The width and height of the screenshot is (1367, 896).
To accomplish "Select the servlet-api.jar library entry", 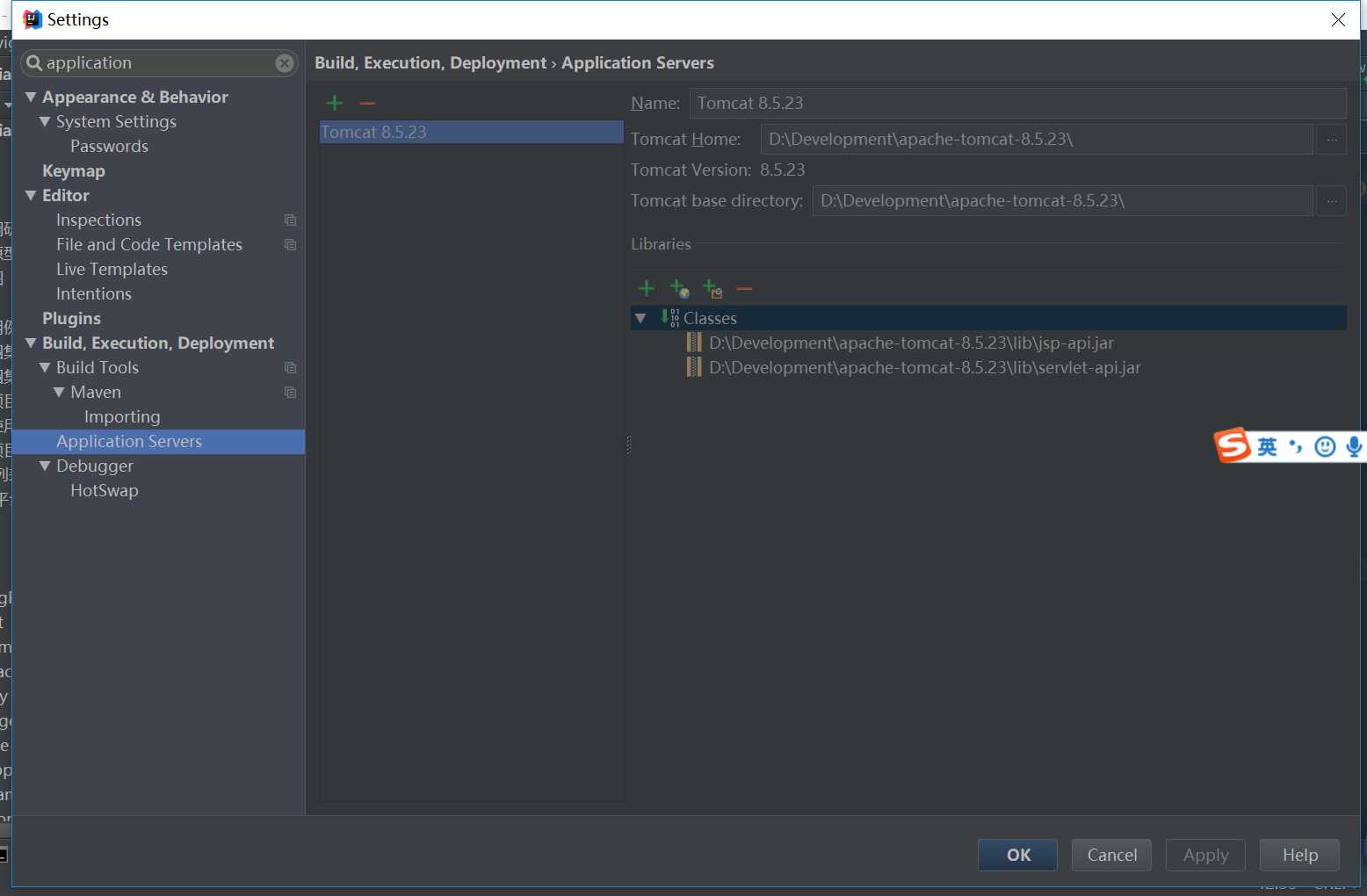I will click(x=925, y=367).
